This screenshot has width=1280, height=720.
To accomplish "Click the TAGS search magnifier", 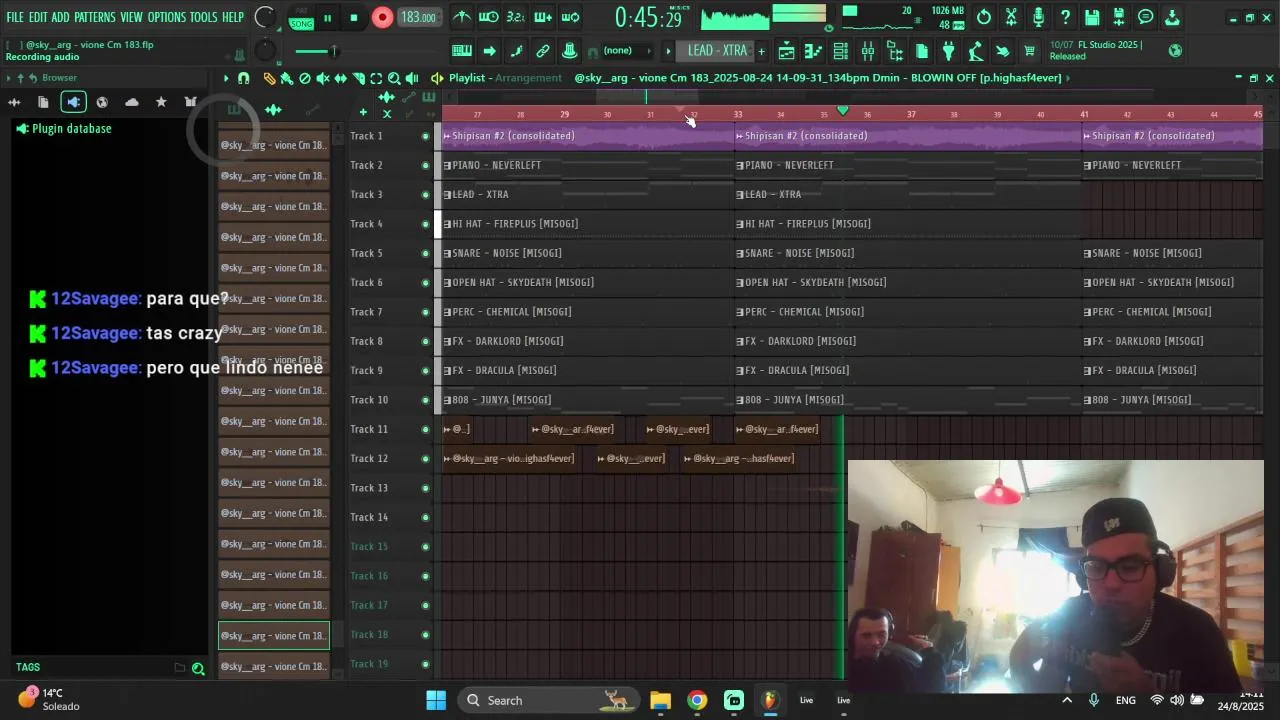I will pyautogui.click(x=198, y=668).
